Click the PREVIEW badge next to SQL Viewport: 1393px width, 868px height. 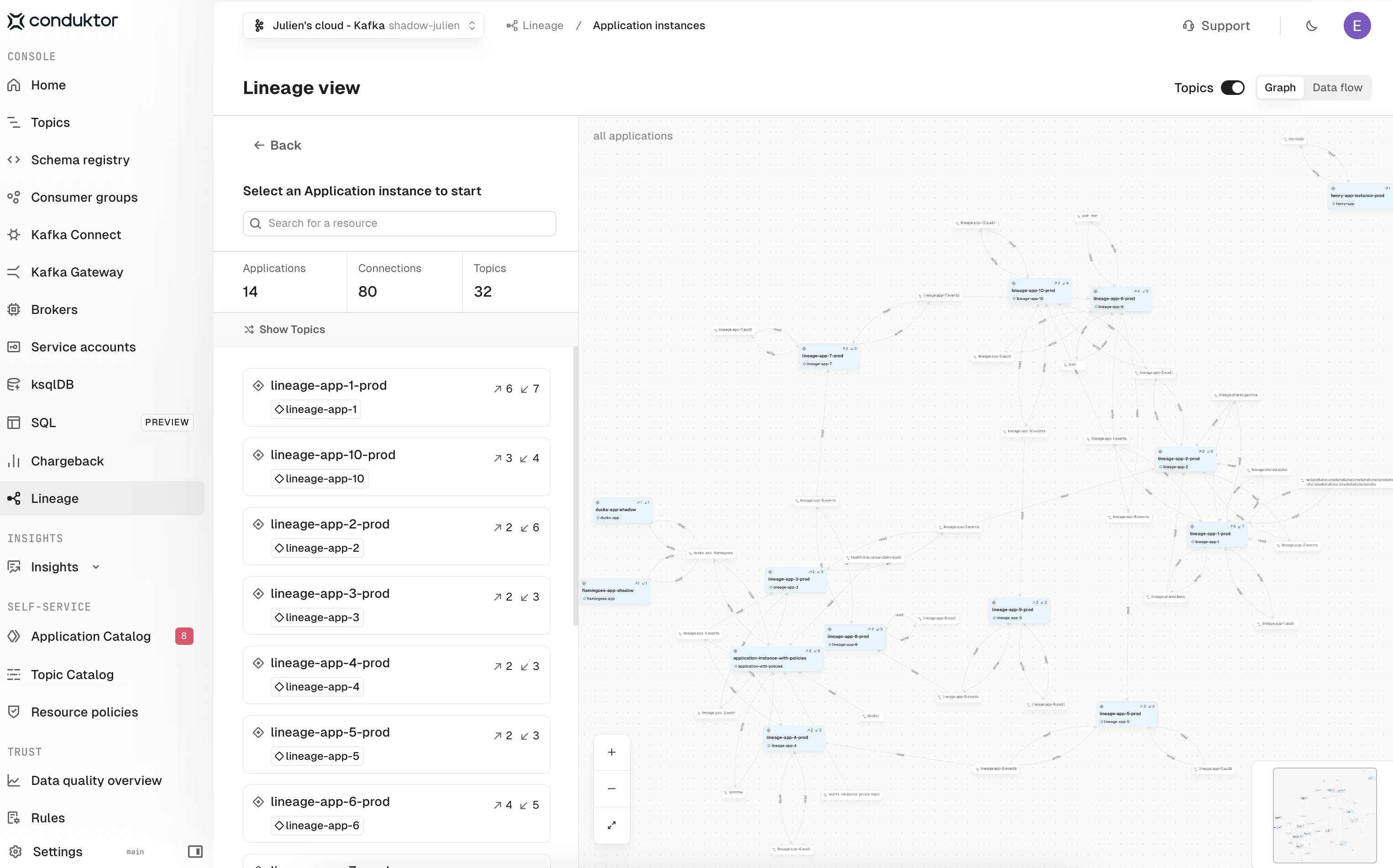coord(167,423)
